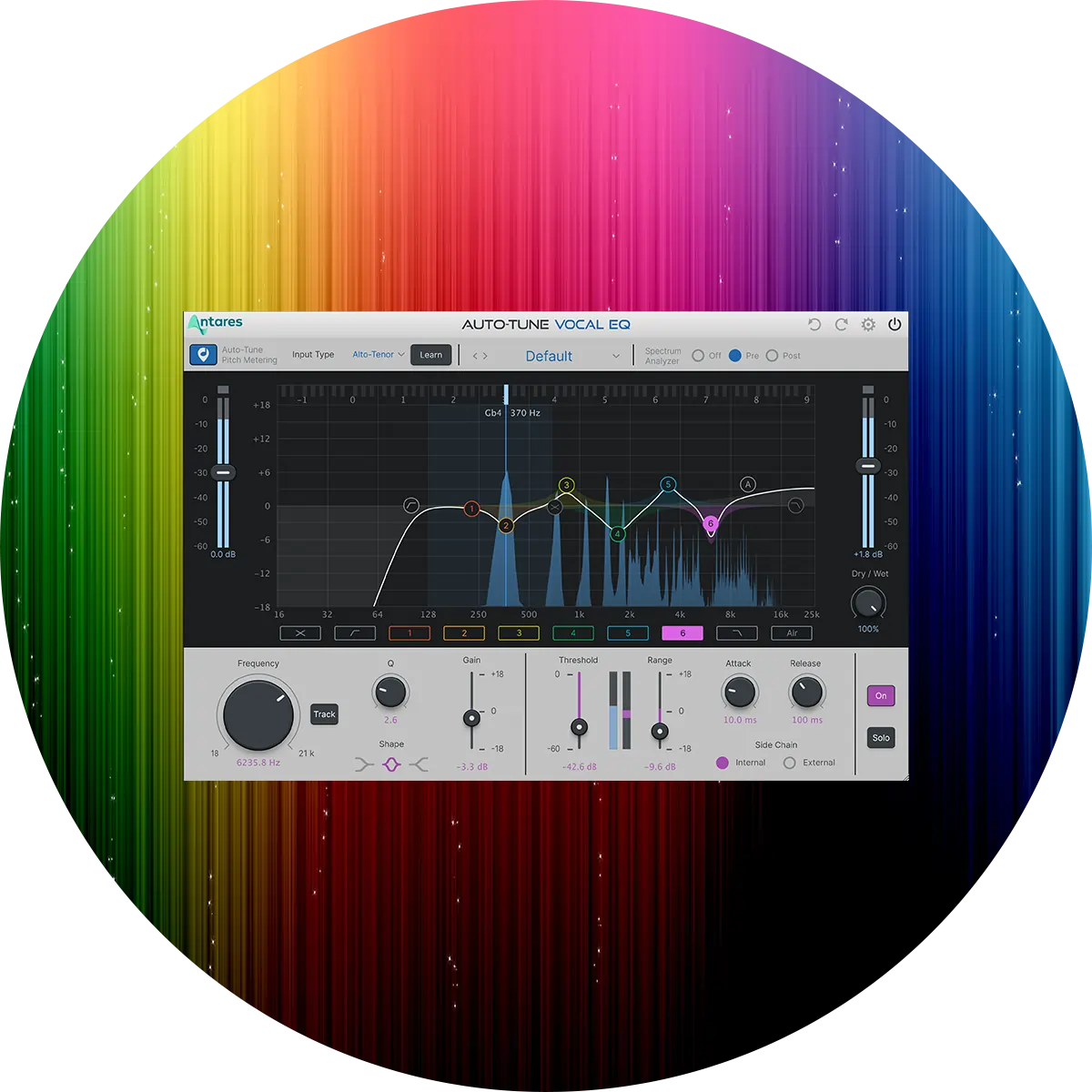
Task: Click the +1.8 dB output level value
Action: click(868, 554)
